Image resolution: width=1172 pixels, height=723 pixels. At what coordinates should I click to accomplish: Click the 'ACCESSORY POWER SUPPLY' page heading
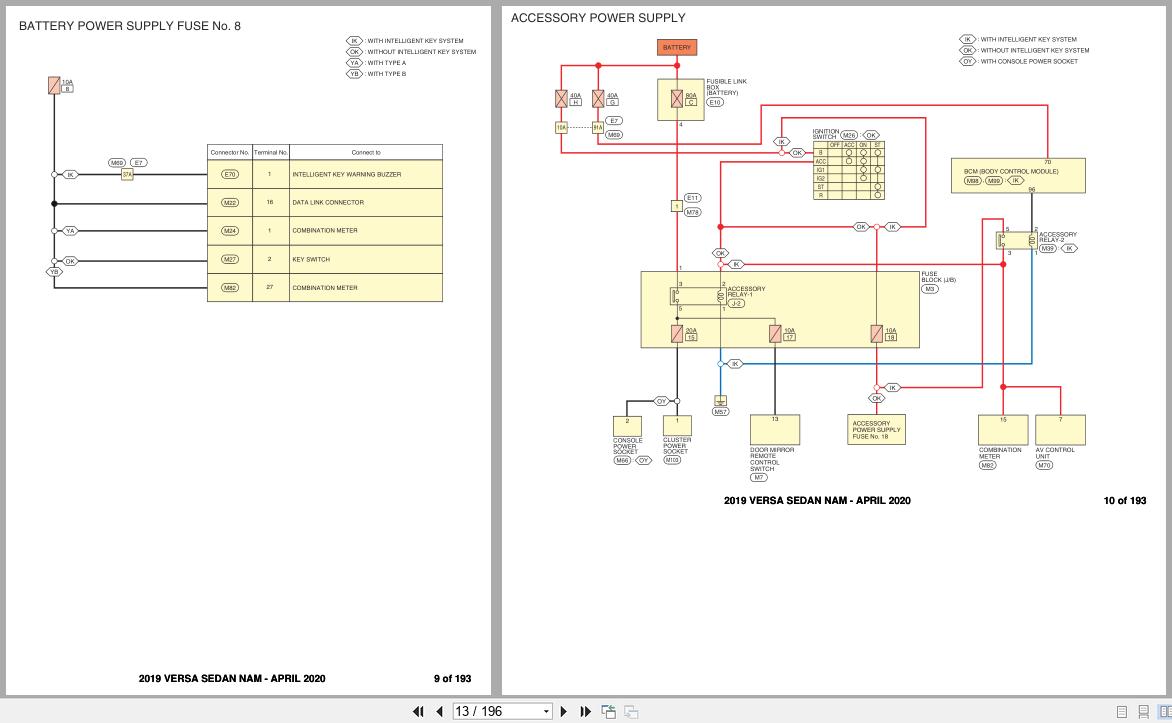click(598, 18)
